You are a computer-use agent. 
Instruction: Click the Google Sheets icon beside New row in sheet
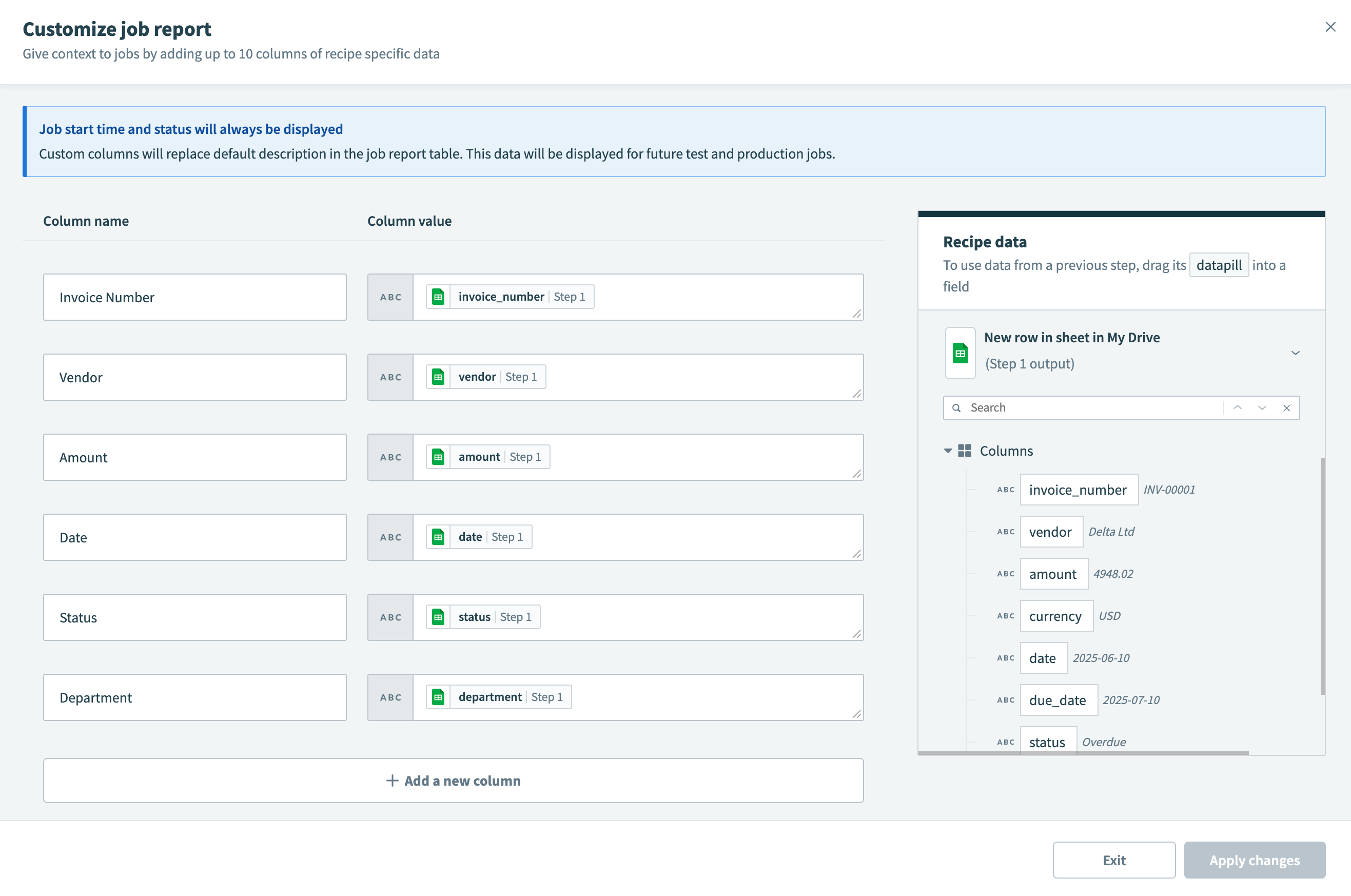(960, 353)
